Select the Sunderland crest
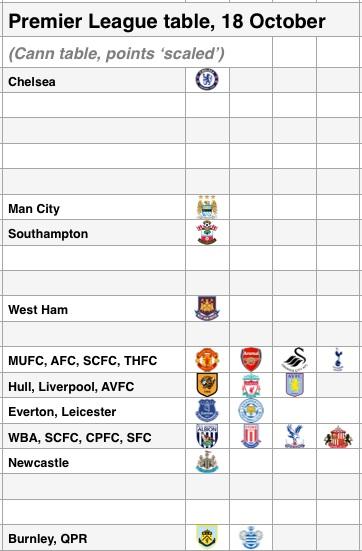The width and height of the screenshot is (362, 551). 338,437
